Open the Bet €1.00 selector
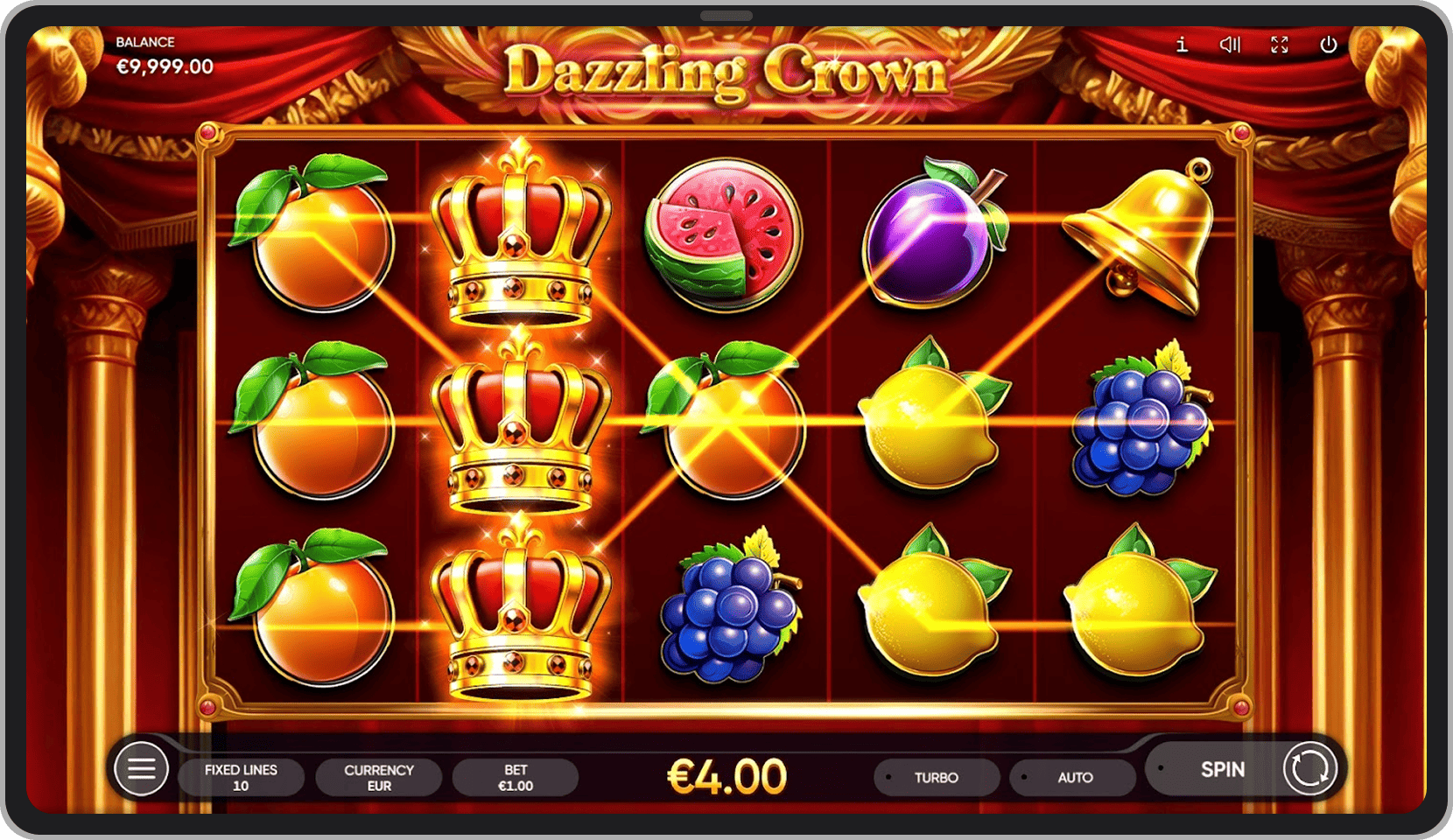 516,777
